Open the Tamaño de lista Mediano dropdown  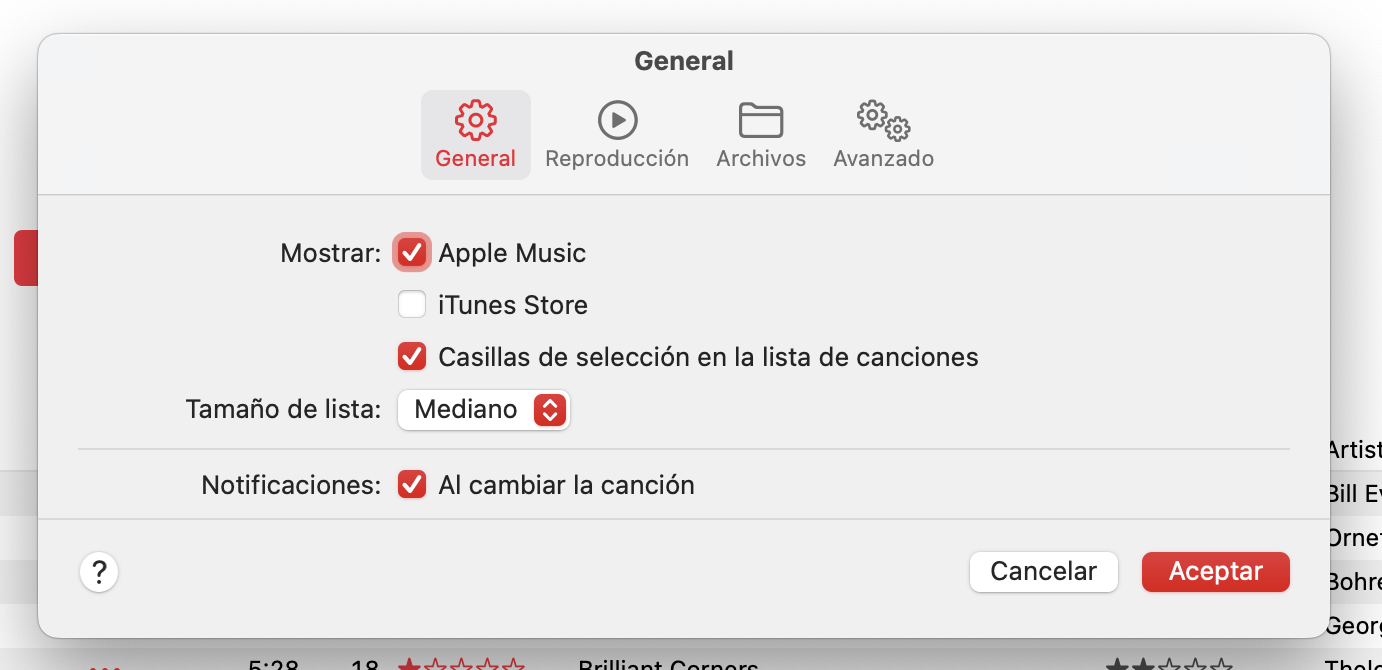484,410
